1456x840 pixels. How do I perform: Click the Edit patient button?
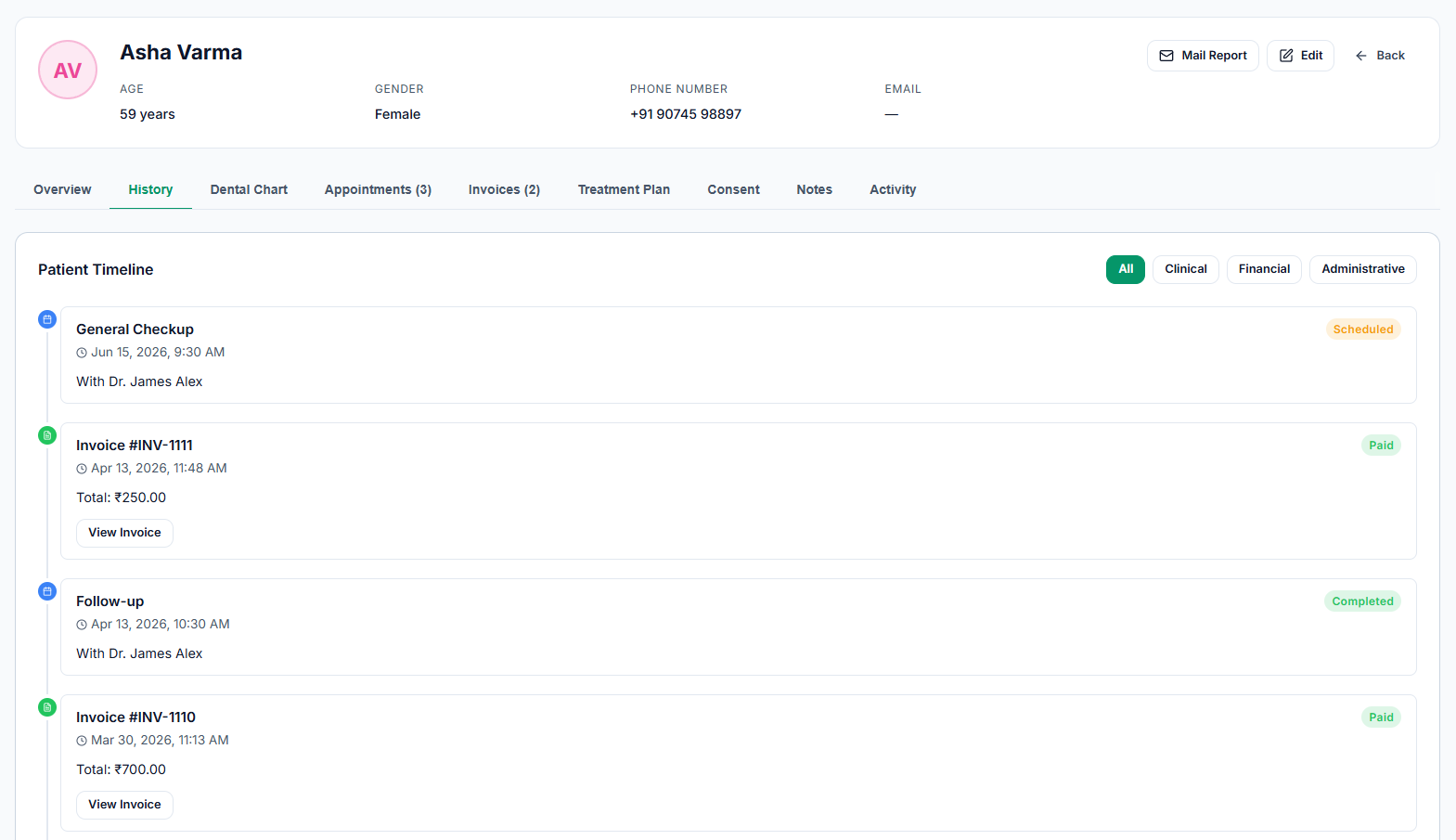coord(1300,56)
